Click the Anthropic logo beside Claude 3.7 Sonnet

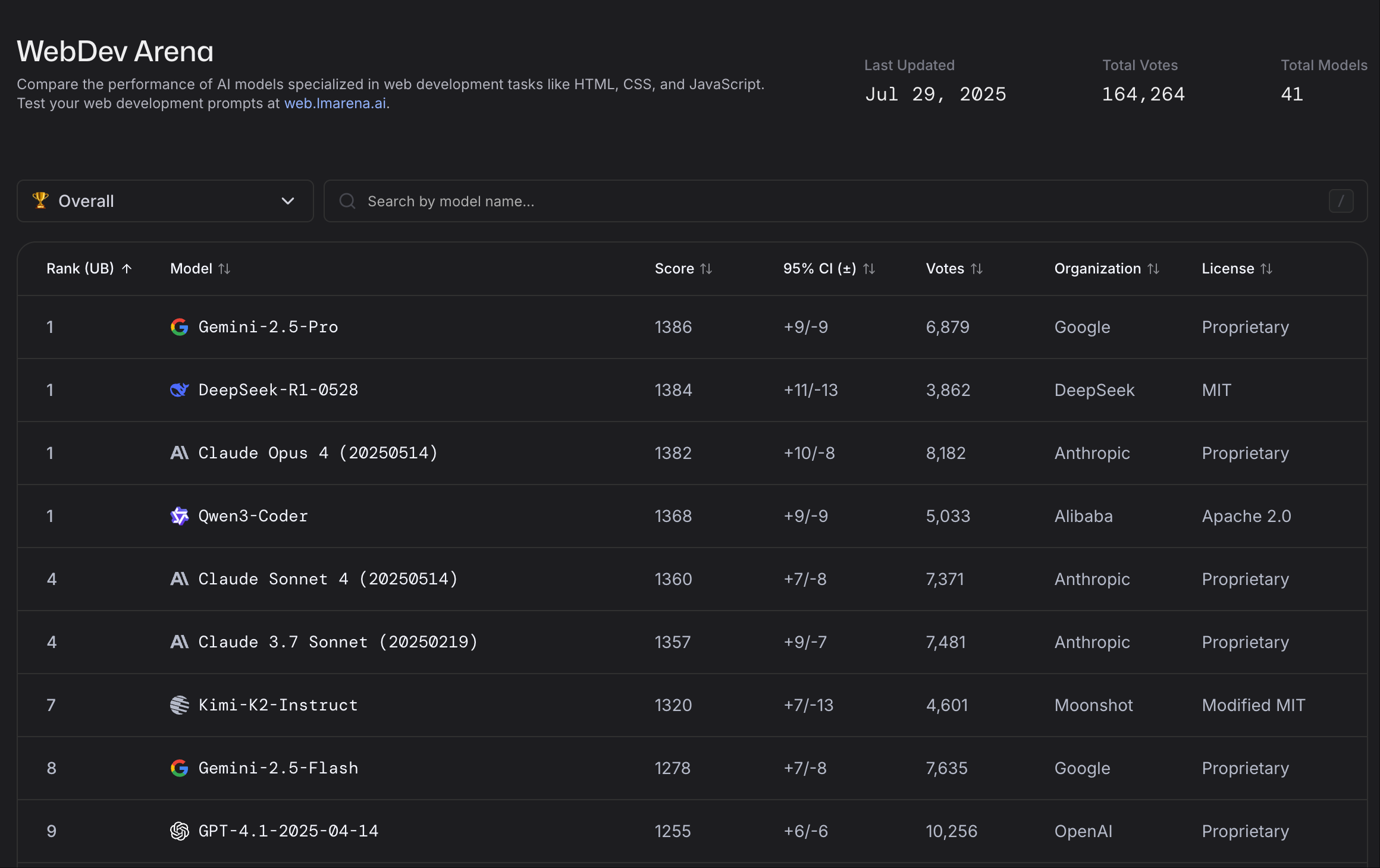[179, 642]
